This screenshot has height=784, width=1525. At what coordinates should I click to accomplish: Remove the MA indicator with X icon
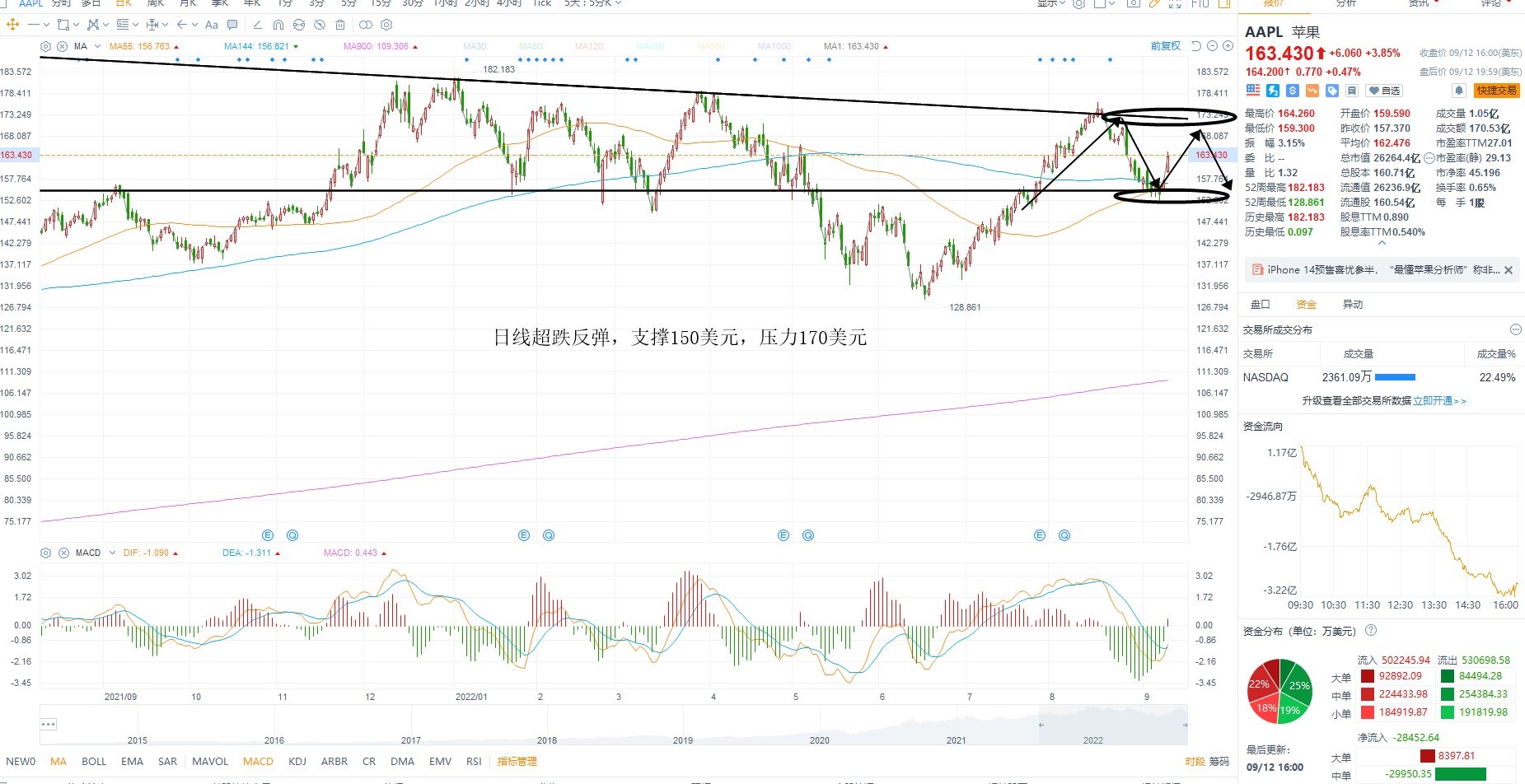[63, 46]
